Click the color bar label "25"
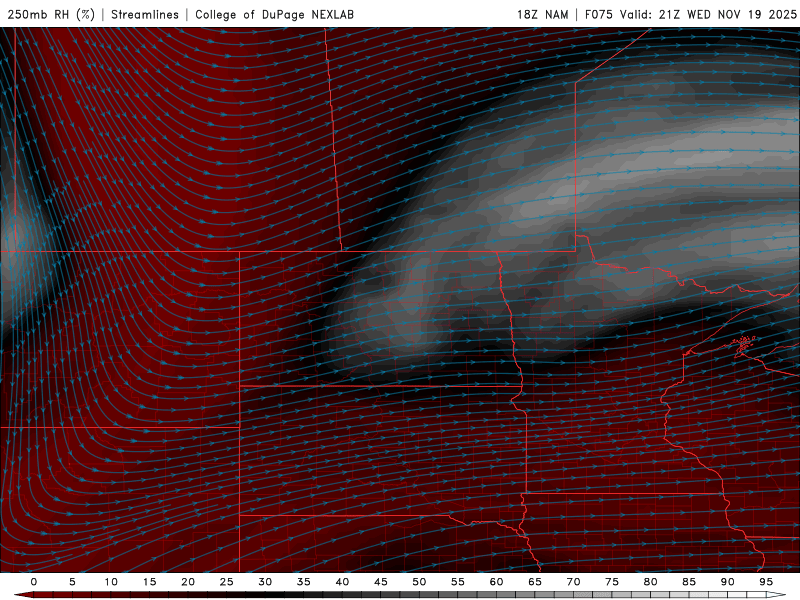Image resolution: width=800 pixels, height=600 pixels. click(x=227, y=582)
